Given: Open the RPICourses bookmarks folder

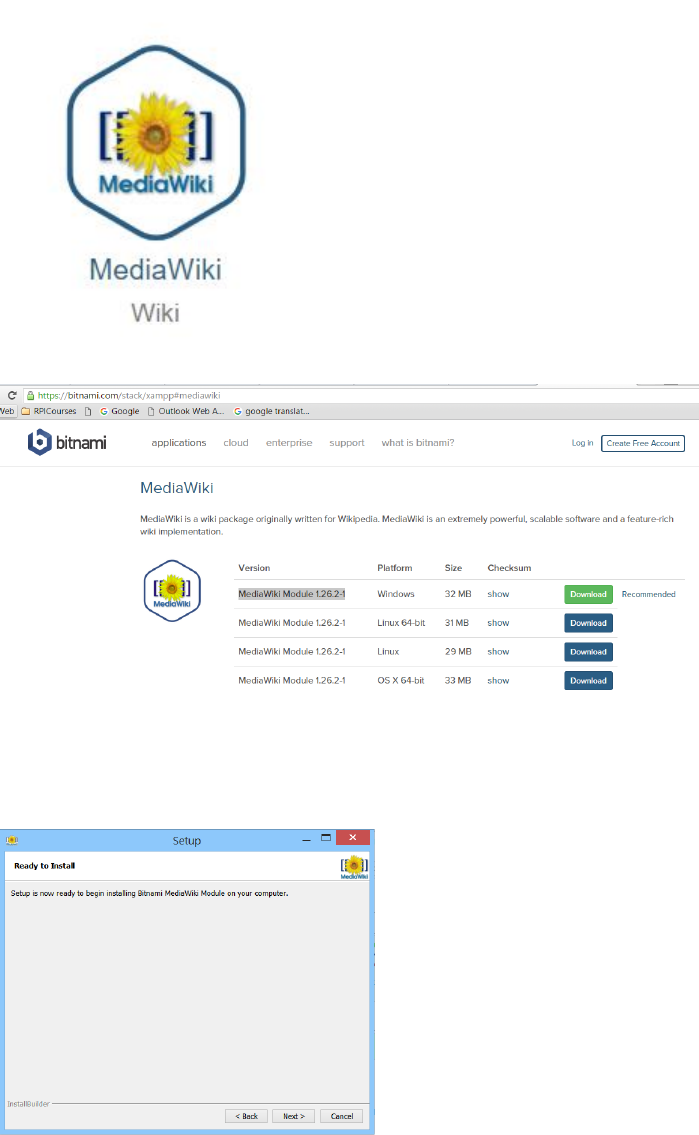Looking at the screenshot, I should (48, 411).
